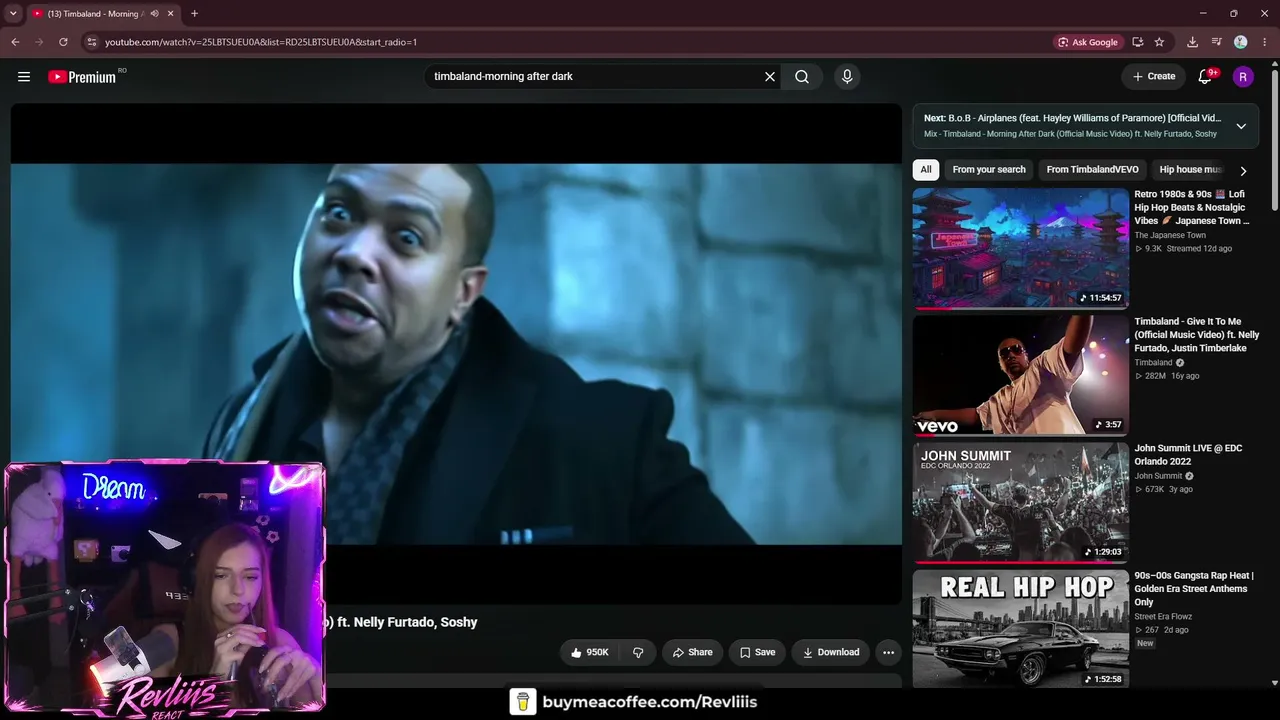
Task: Go back one page in browser
Action: coord(15,42)
